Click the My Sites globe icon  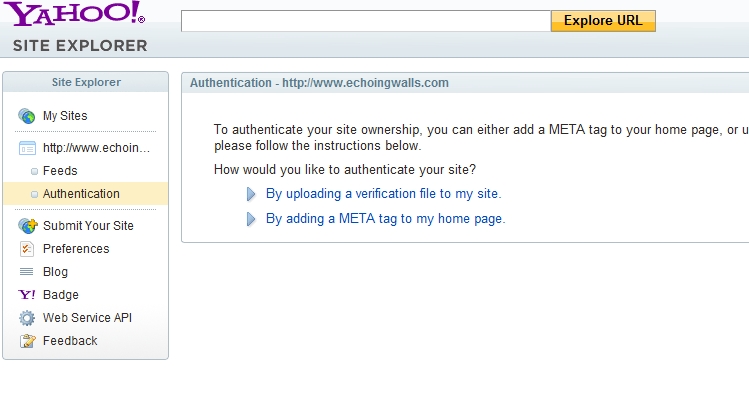[x=27, y=116]
